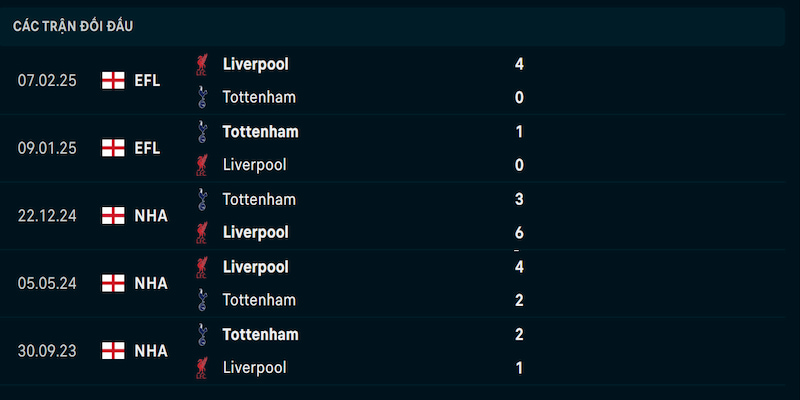Click England flag beside 30.09.23 NHA
The width and height of the screenshot is (800, 400).
[113, 351]
